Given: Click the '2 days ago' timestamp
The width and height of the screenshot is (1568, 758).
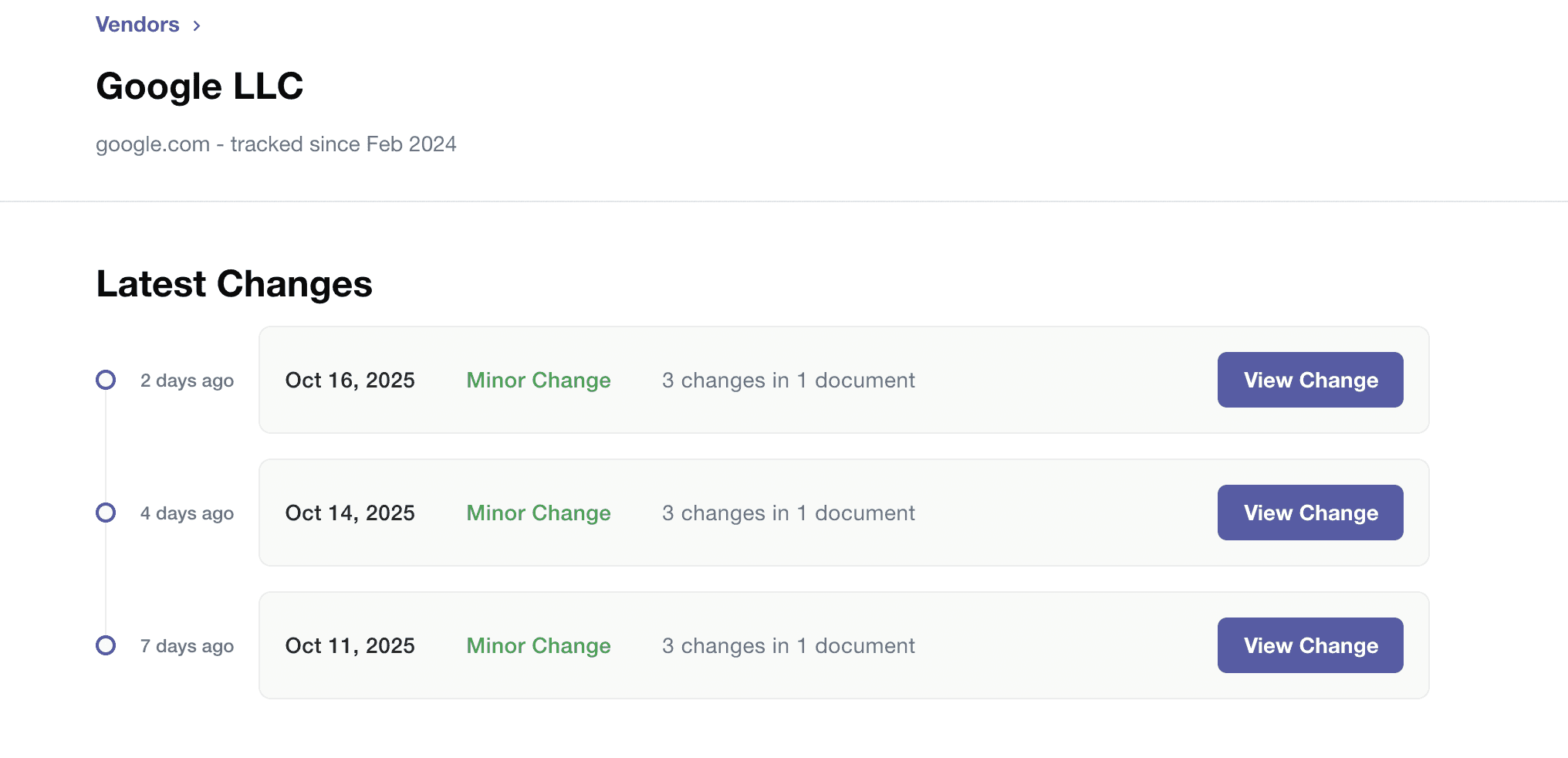Looking at the screenshot, I should coord(187,381).
